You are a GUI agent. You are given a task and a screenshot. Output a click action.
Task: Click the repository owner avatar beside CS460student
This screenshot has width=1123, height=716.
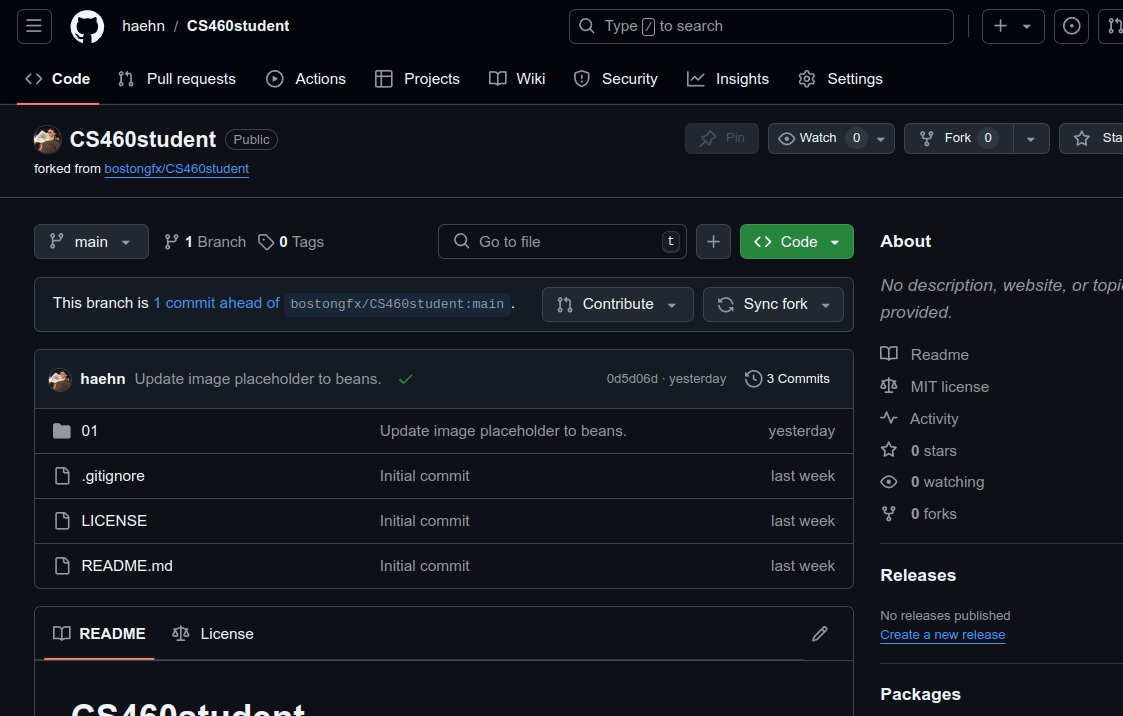[x=47, y=139]
